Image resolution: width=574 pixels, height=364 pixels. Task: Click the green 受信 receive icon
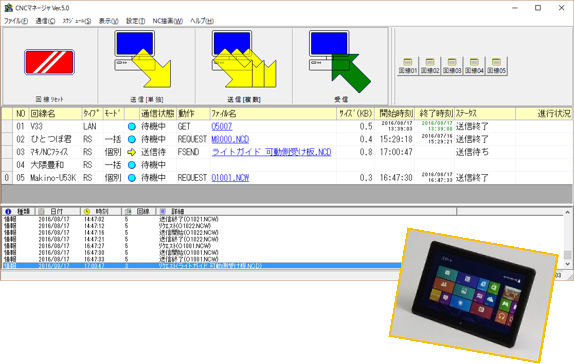(x=340, y=61)
